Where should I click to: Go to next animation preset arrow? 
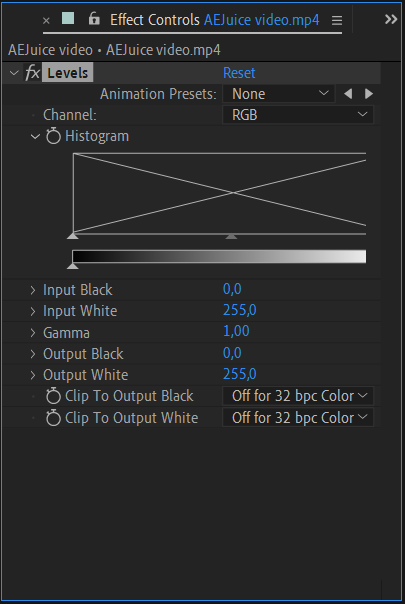[x=369, y=94]
